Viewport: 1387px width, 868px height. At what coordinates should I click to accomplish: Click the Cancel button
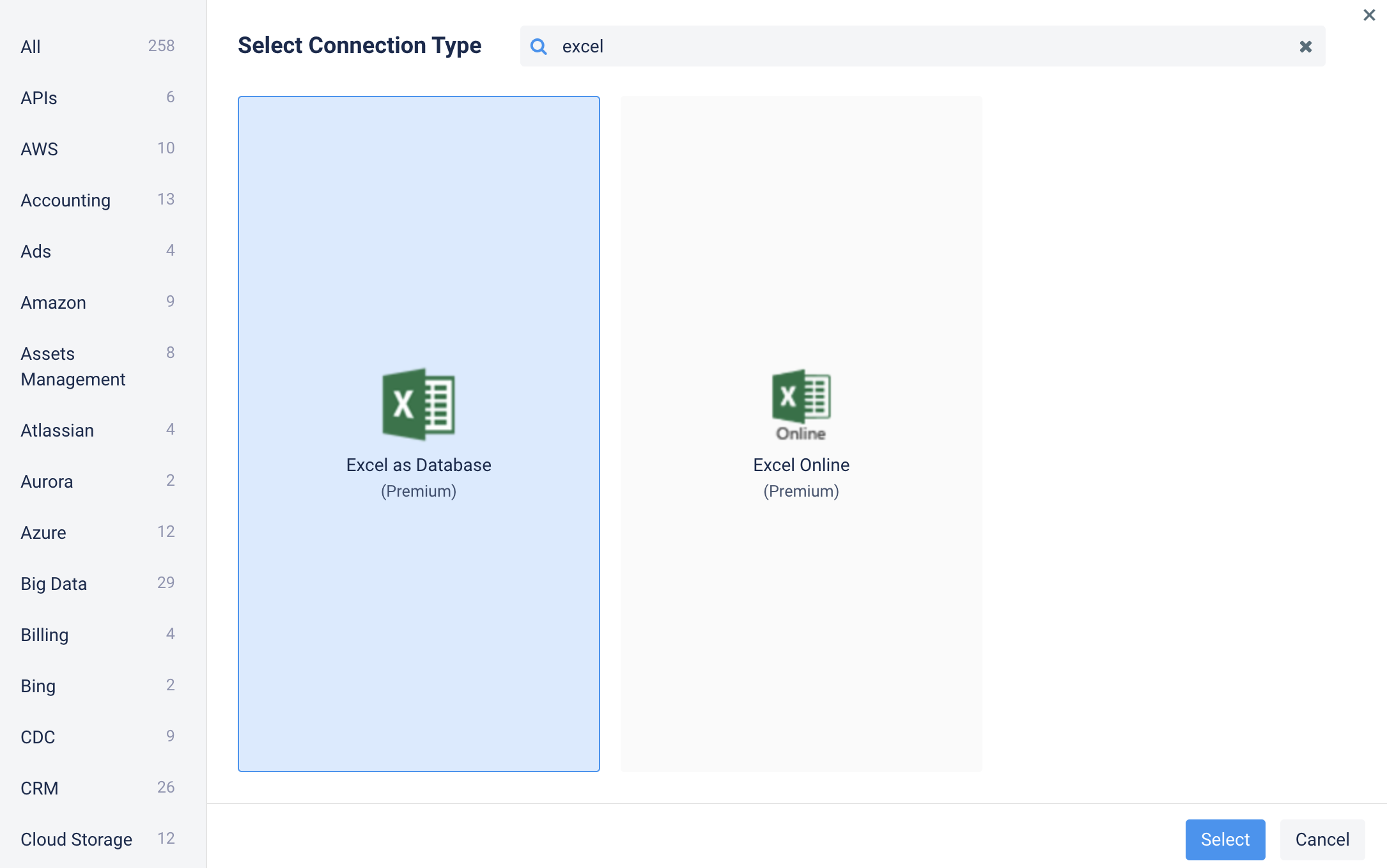click(1322, 839)
